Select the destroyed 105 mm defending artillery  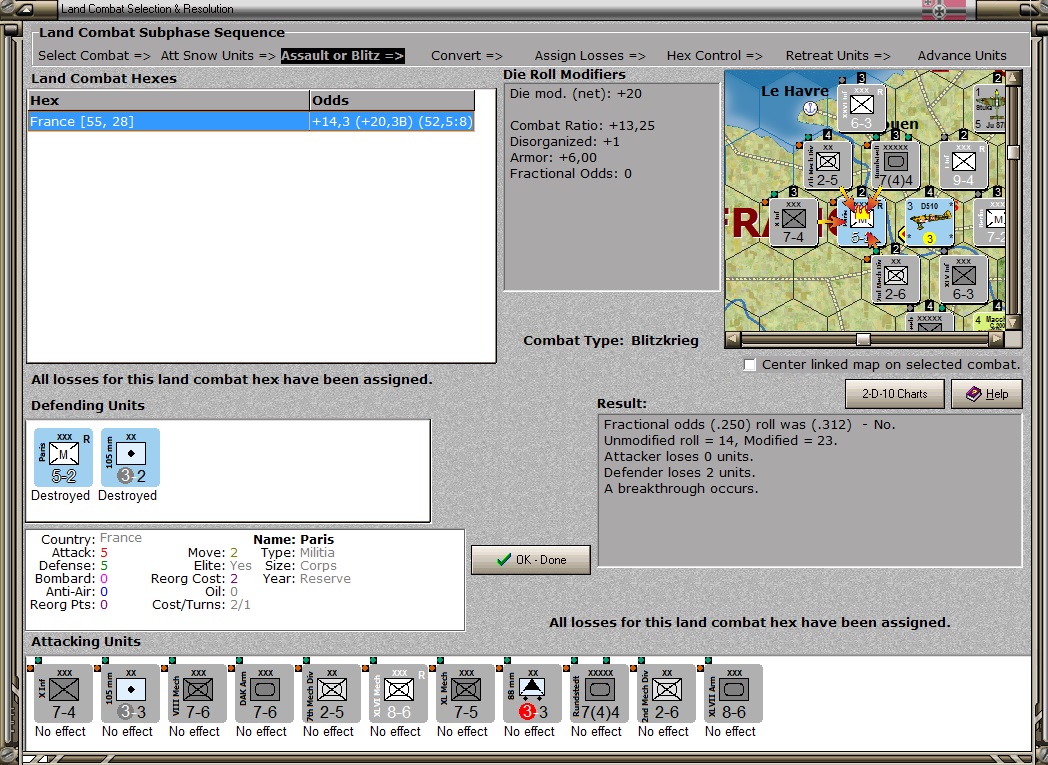130,458
